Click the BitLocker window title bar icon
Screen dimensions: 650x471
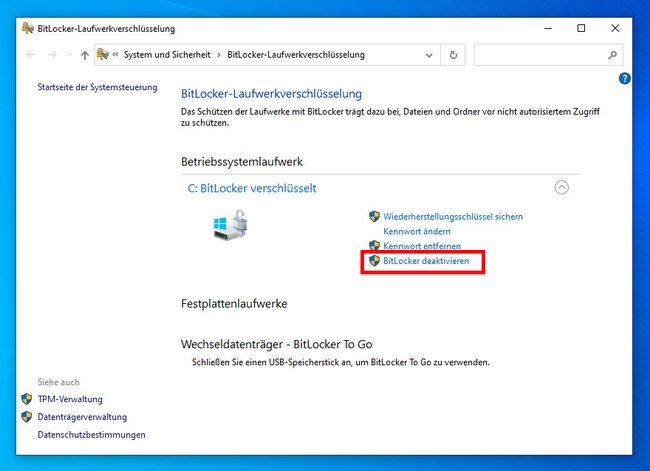tap(28, 28)
